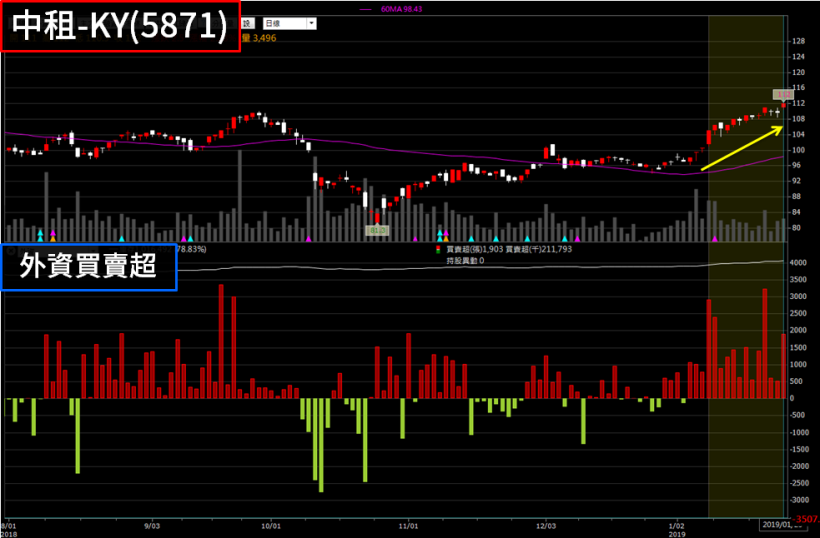The width and height of the screenshot is (820, 538).
Task: Click the 11/01 date label on time axis
Action: coord(408,525)
